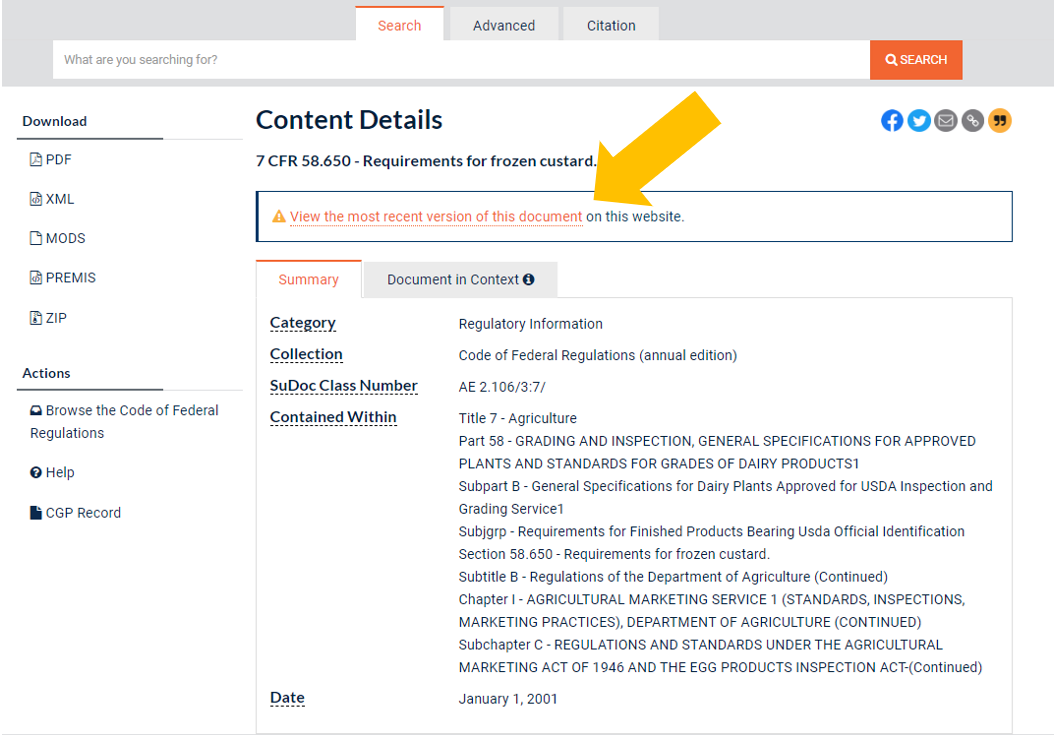This screenshot has height=735, width=1056.
Task: Open the CGP Record link
Action: click(82, 513)
